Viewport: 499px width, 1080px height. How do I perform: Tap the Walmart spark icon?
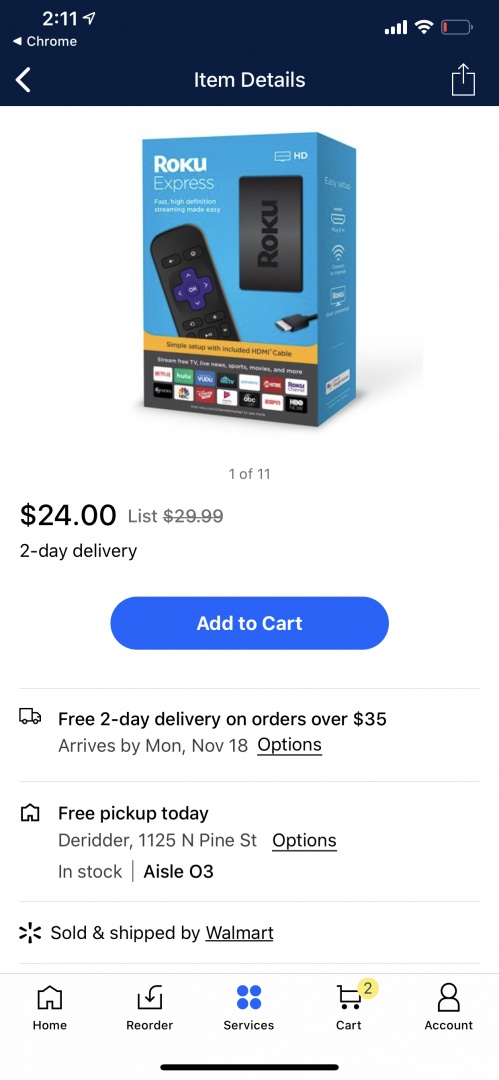point(30,933)
